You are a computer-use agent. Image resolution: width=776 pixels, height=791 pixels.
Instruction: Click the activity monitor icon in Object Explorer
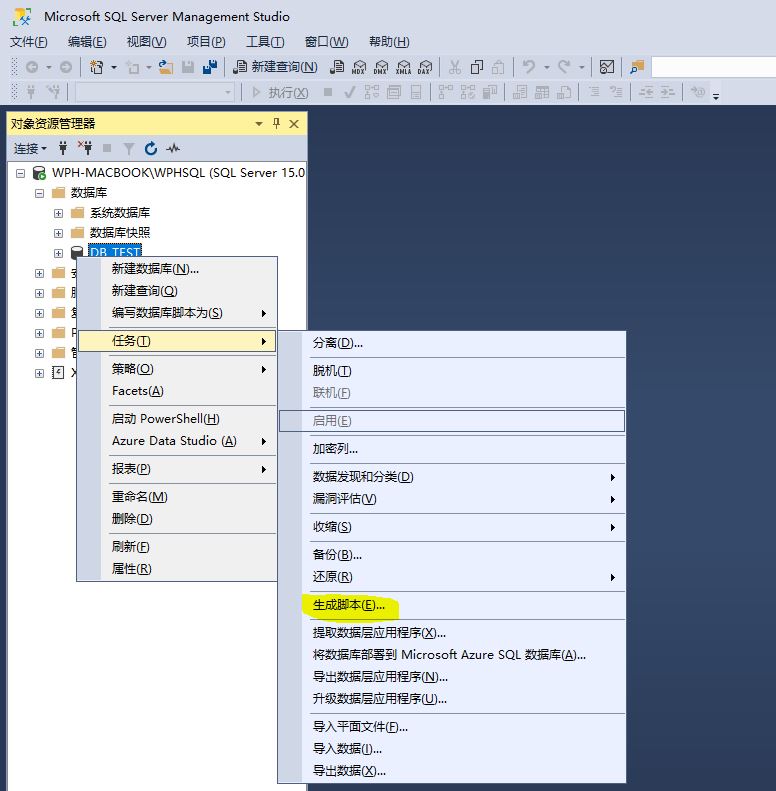point(173,148)
